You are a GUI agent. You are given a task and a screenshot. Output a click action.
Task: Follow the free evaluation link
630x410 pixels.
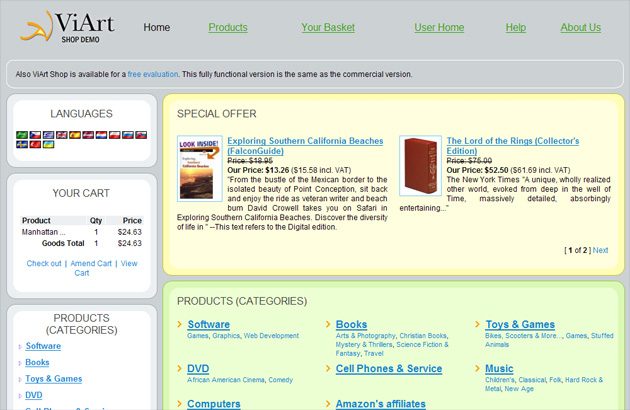(153, 74)
